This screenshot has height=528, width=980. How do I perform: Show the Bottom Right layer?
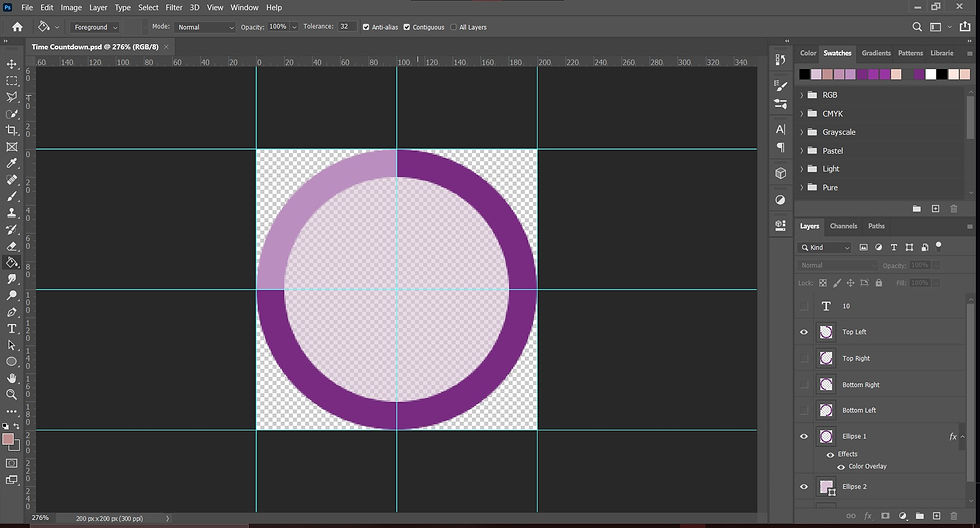pos(804,385)
